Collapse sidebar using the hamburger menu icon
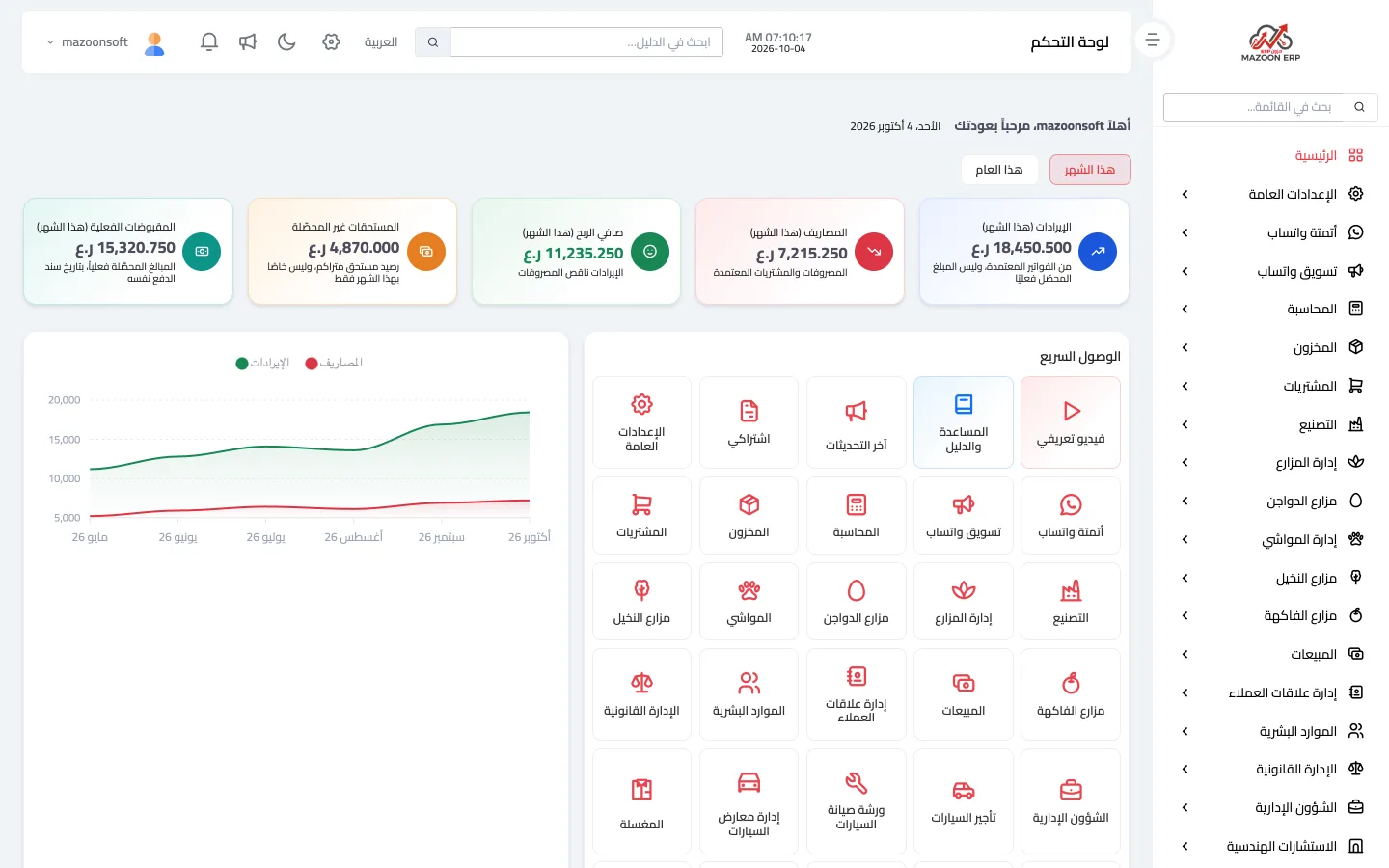 coord(1153,40)
